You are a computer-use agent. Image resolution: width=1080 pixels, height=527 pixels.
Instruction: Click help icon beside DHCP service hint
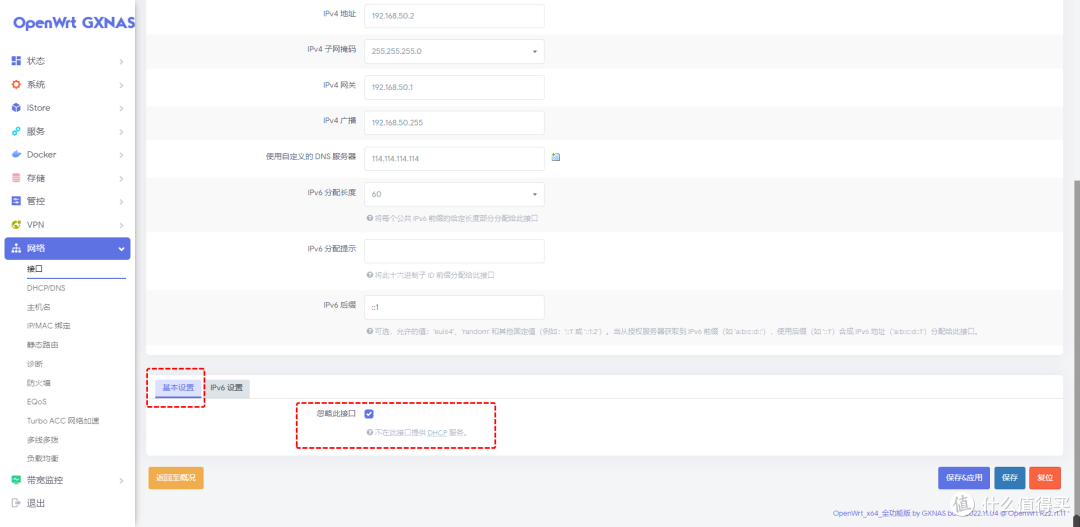point(369,433)
